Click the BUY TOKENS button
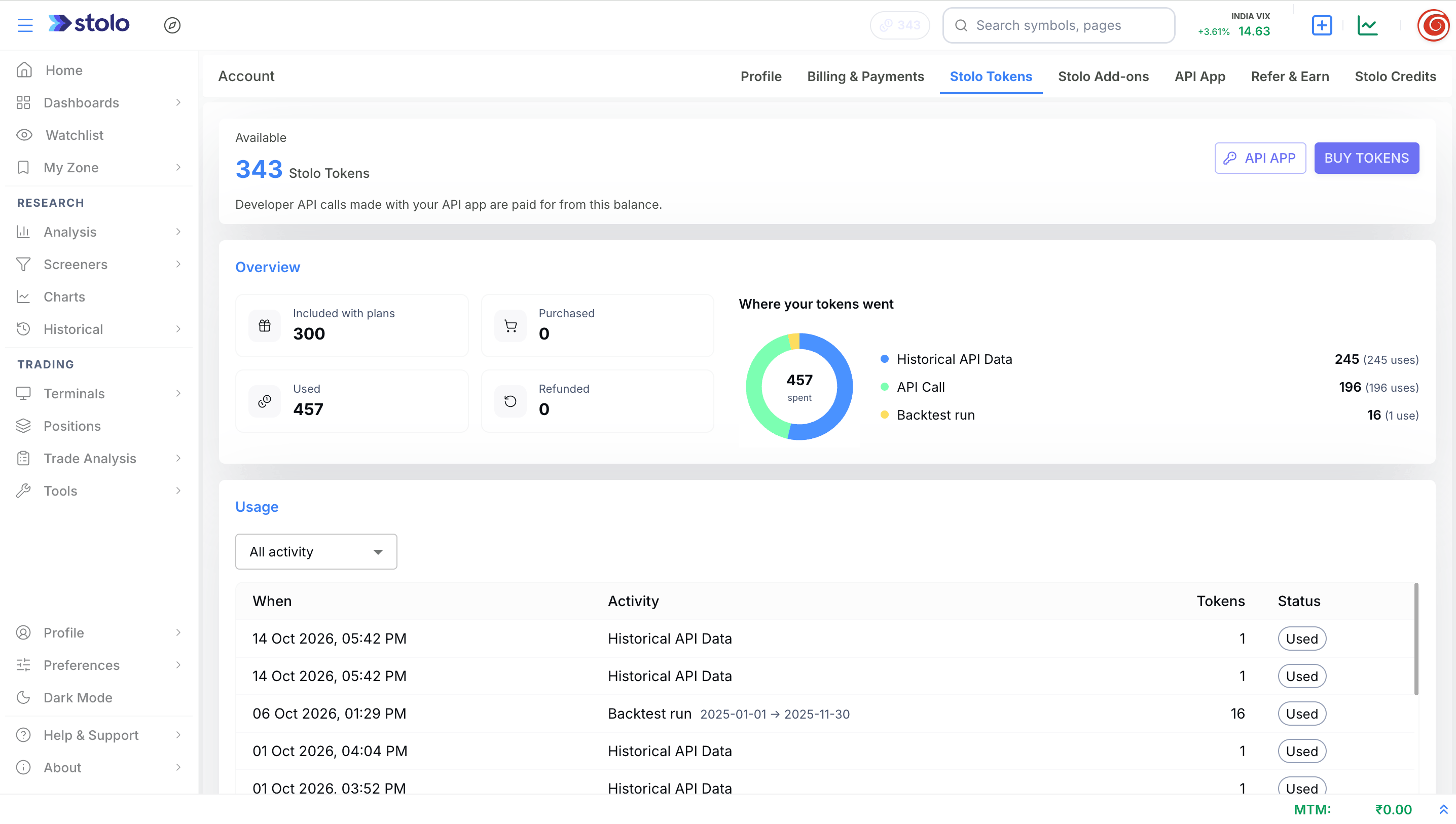 pyautogui.click(x=1366, y=158)
